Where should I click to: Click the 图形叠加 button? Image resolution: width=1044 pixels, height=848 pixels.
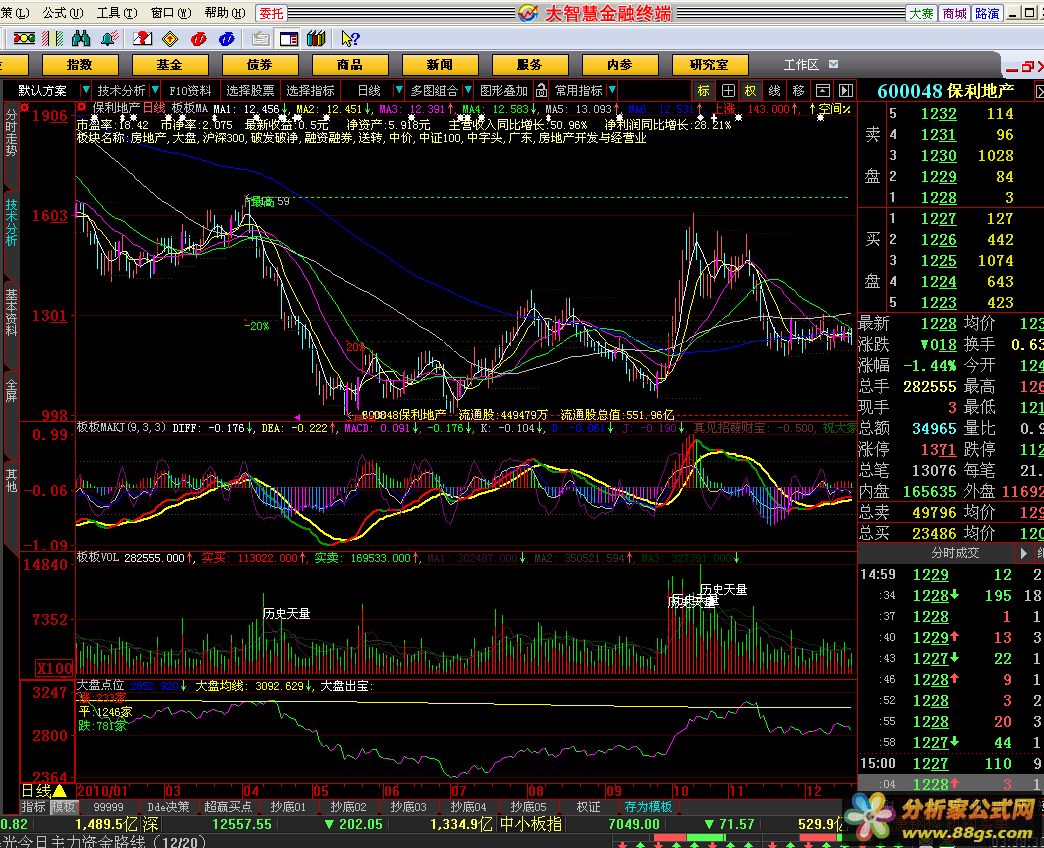(504, 91)
